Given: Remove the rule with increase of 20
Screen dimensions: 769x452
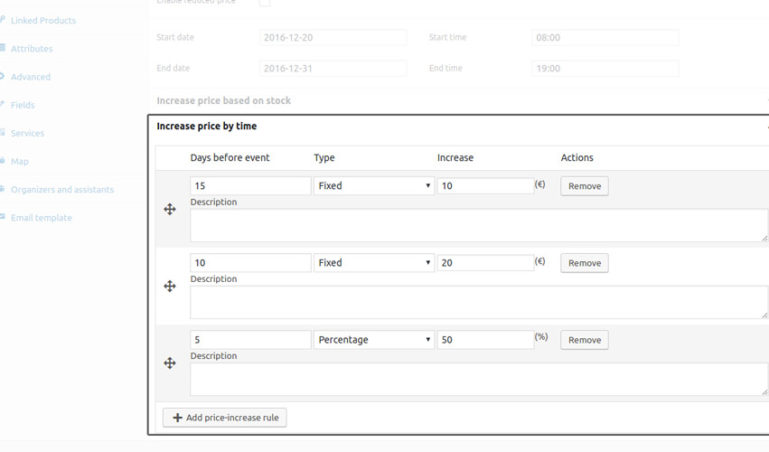Looking at the screenshot, I should pyautogui.click(x=584, y=263).
